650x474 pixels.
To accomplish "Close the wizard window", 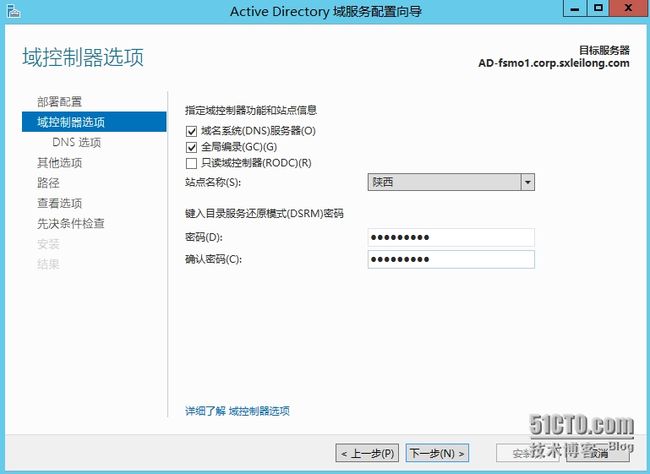I will pos(629,8).
